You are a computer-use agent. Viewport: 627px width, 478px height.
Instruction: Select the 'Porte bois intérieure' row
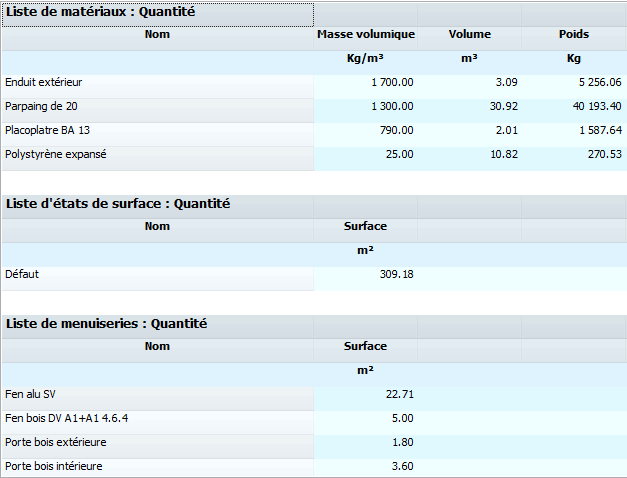point(158,468)
